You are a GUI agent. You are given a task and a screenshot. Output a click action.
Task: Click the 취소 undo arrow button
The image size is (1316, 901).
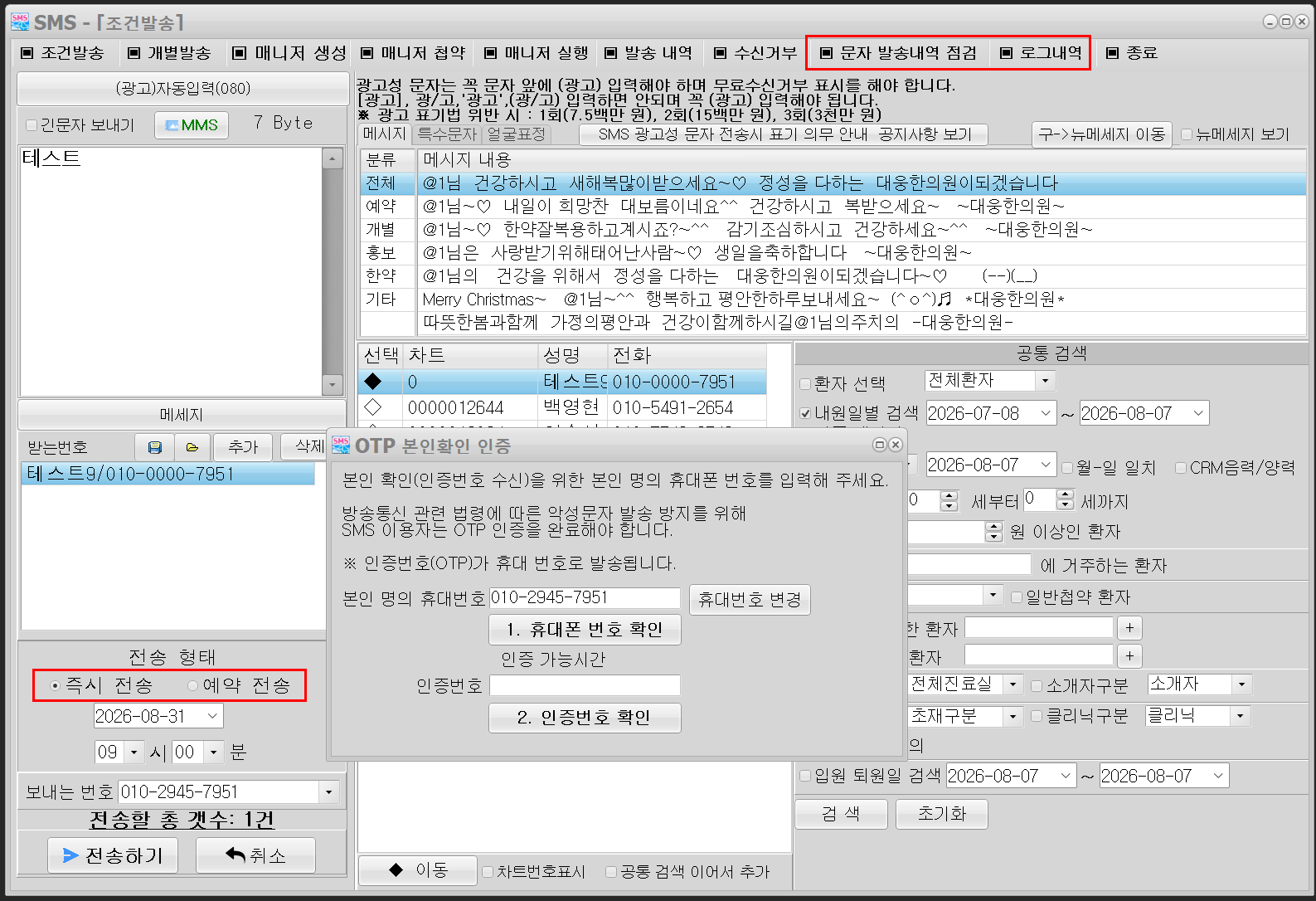pyautogui.click(x=255, y=855)
